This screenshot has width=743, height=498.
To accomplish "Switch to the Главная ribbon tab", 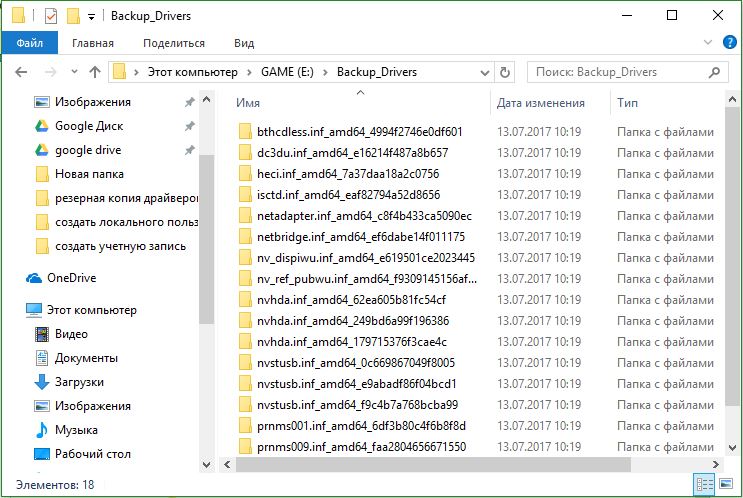I will tap(93, 43).
